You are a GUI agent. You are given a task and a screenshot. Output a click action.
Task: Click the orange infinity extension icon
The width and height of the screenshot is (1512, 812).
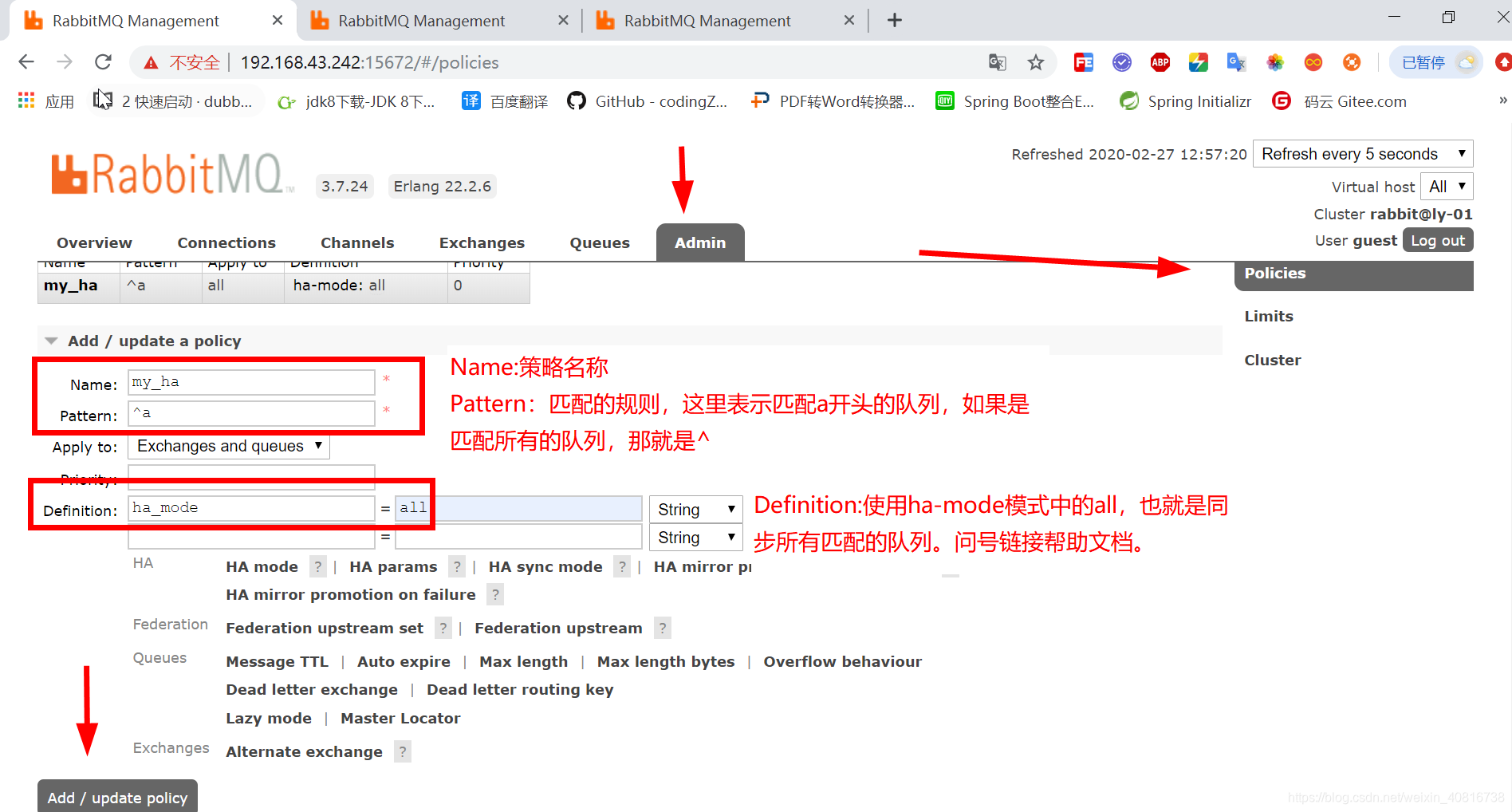[x=1313, y=62]
